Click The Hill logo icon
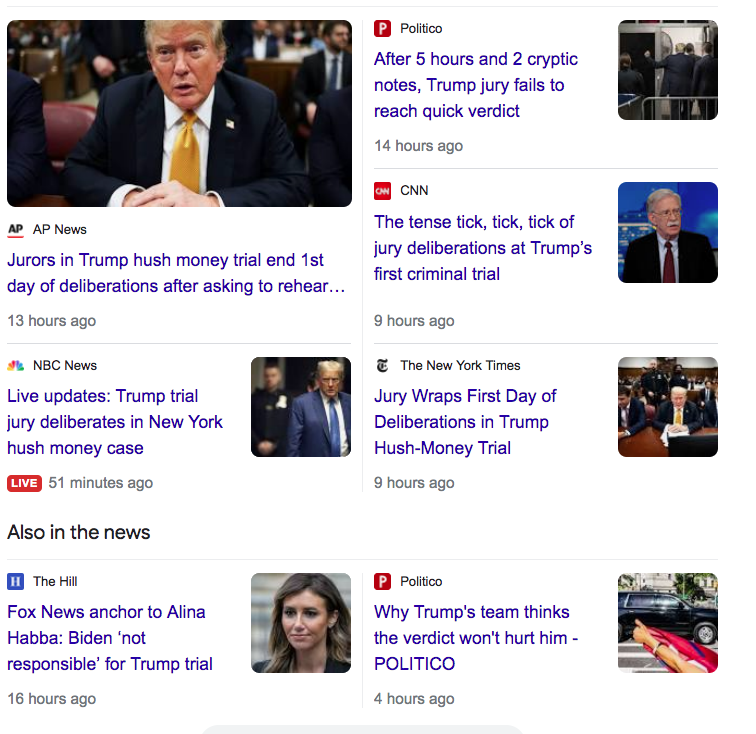 pos(15,581)
